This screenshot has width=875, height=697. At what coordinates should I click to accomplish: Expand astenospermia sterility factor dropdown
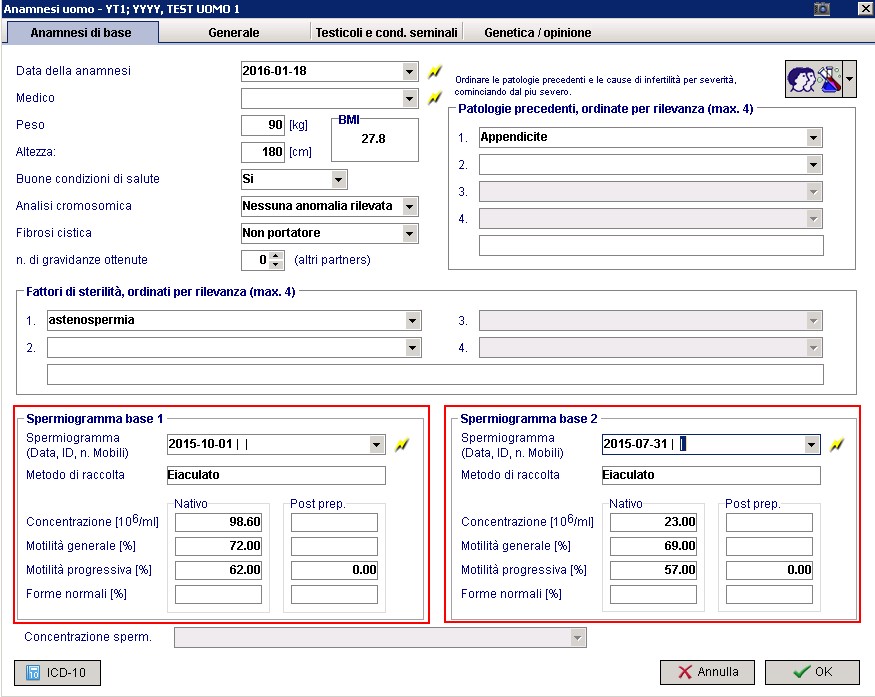point(412,320)
